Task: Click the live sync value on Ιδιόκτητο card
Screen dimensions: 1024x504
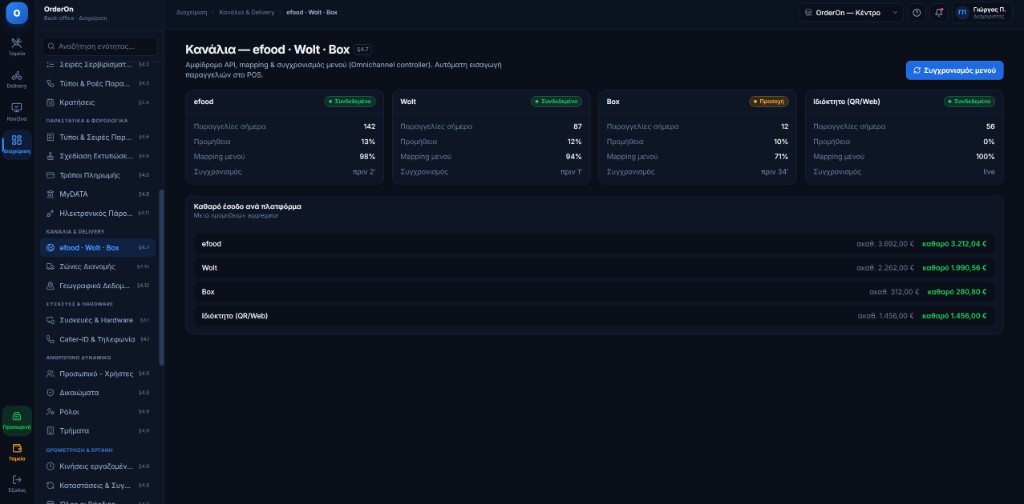Action: click(989, 172)
